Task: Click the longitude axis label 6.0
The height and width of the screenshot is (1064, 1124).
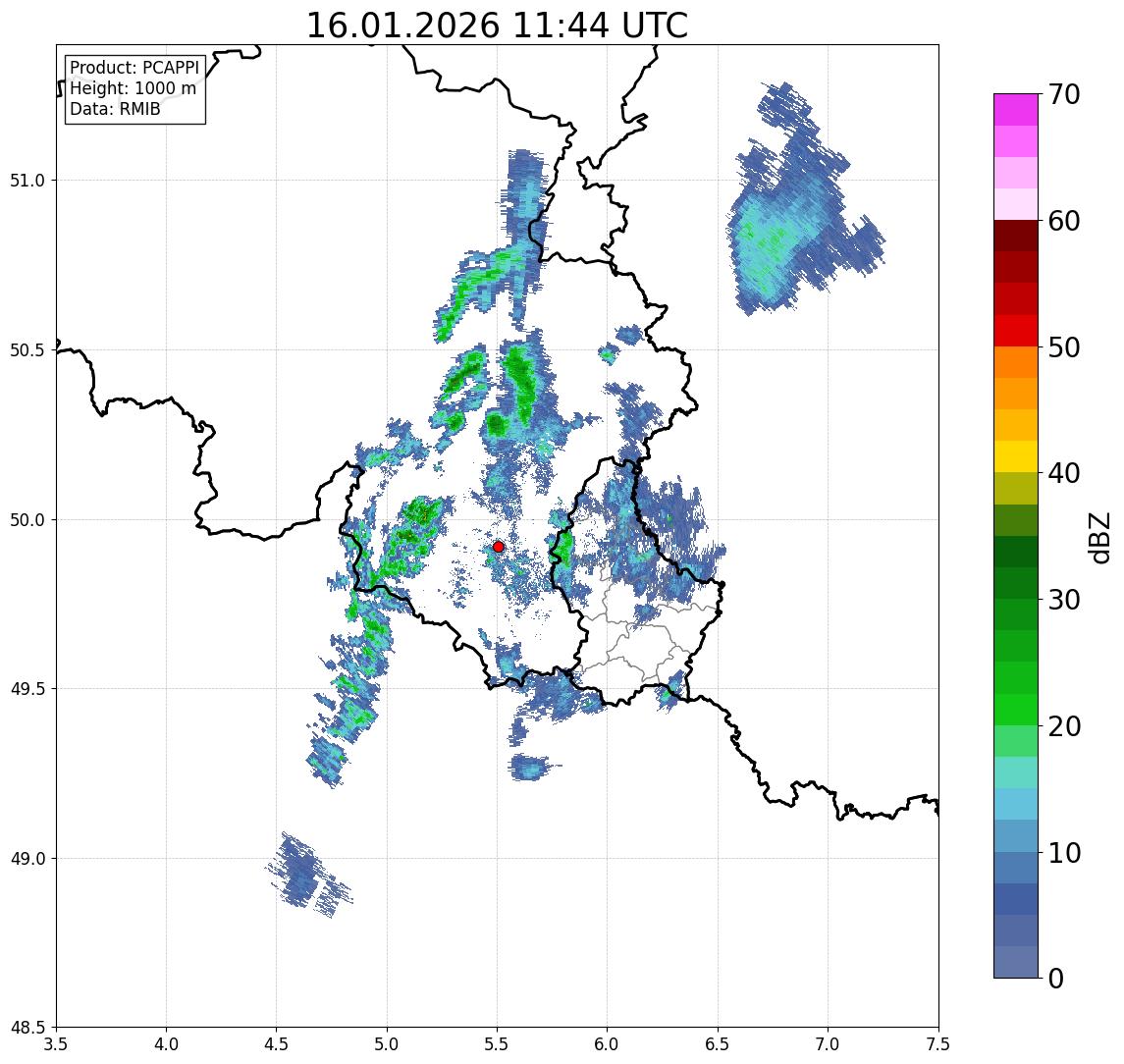Action: coord(608,1044)
